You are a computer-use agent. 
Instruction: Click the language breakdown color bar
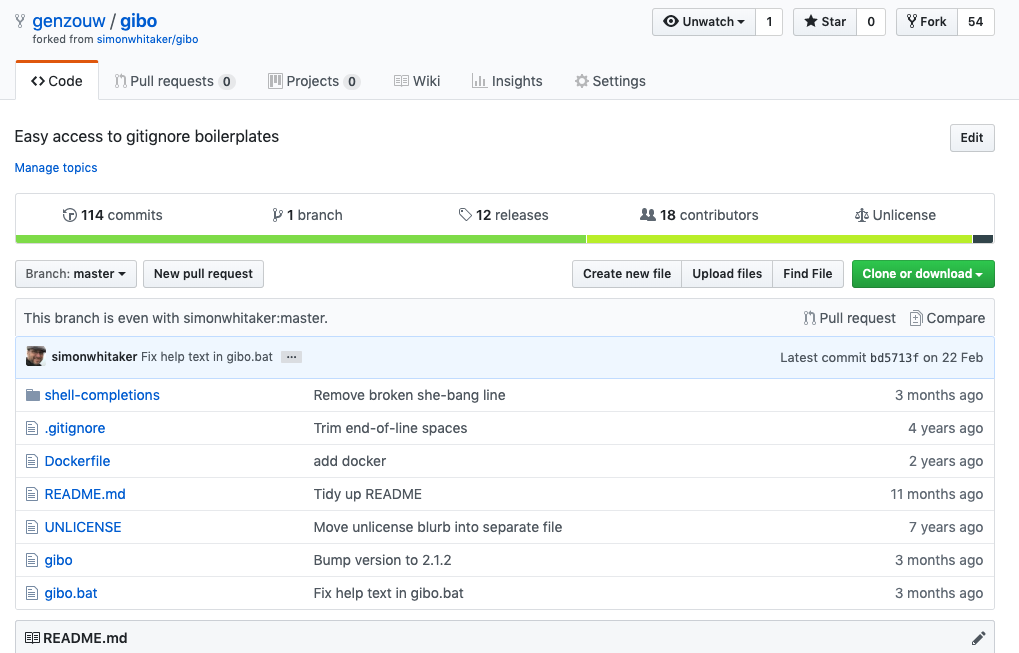pos(504,239)
